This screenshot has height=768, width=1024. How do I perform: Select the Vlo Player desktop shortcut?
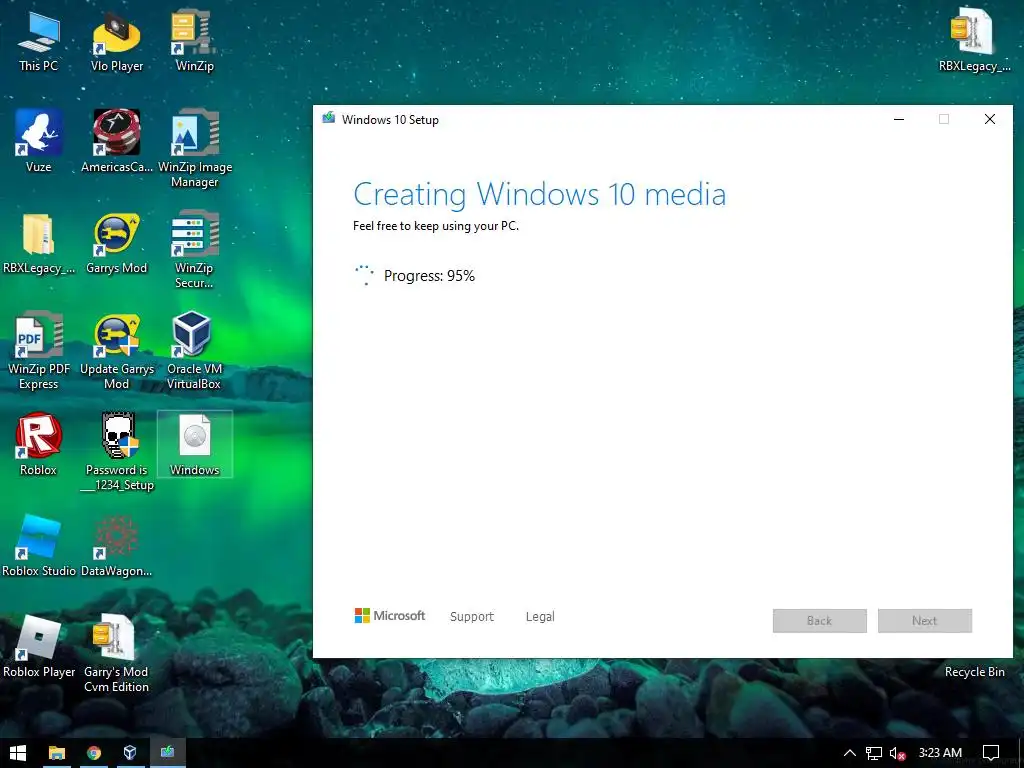pos(116,40)
